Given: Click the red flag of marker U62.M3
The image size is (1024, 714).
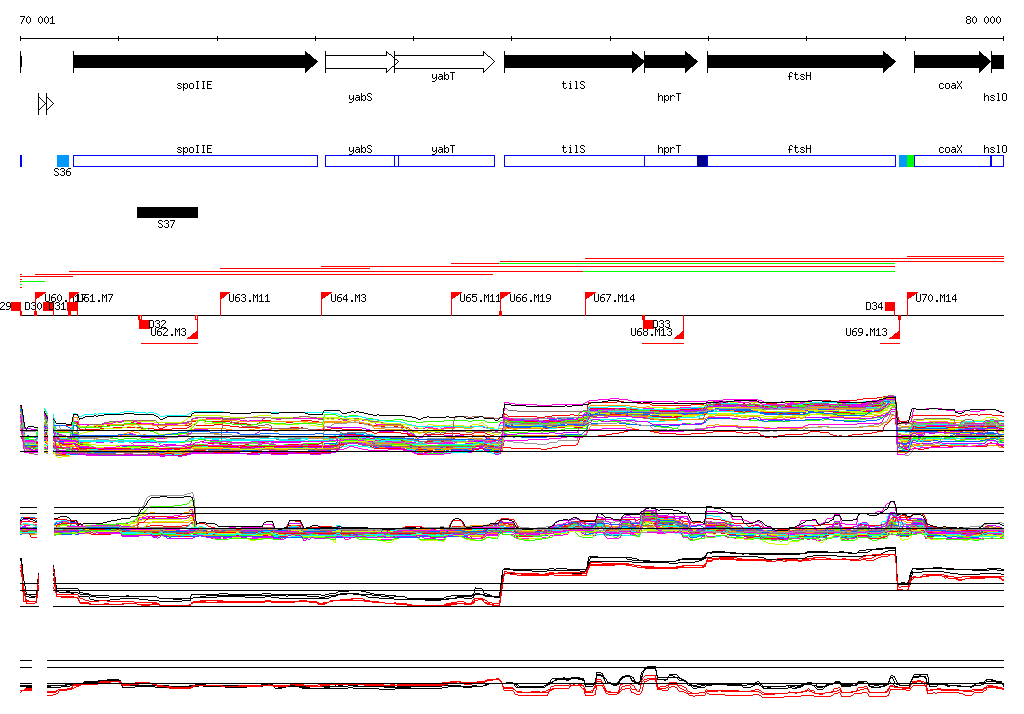Looking at the screenshot, I should point(193,334).
